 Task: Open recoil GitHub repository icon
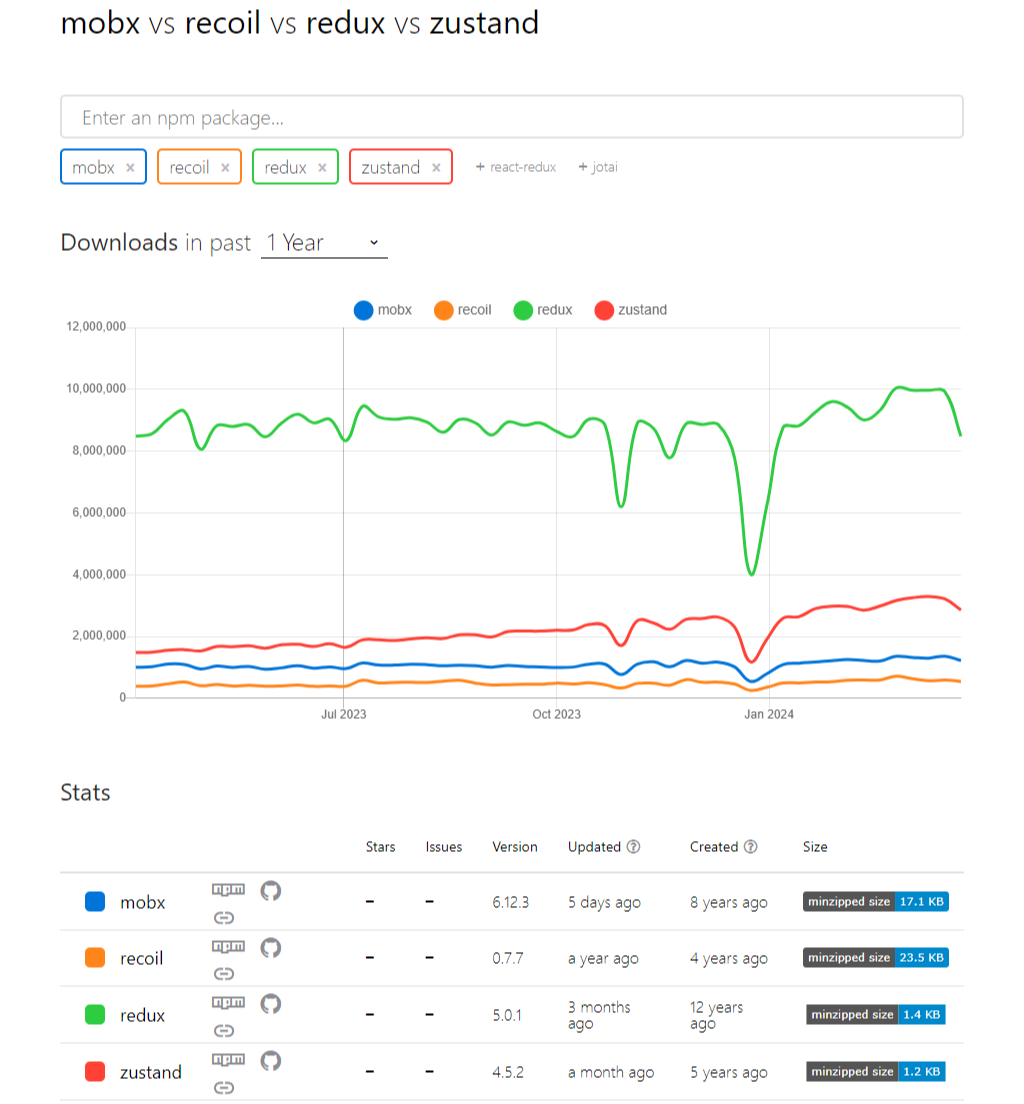(x=270, y=948)
